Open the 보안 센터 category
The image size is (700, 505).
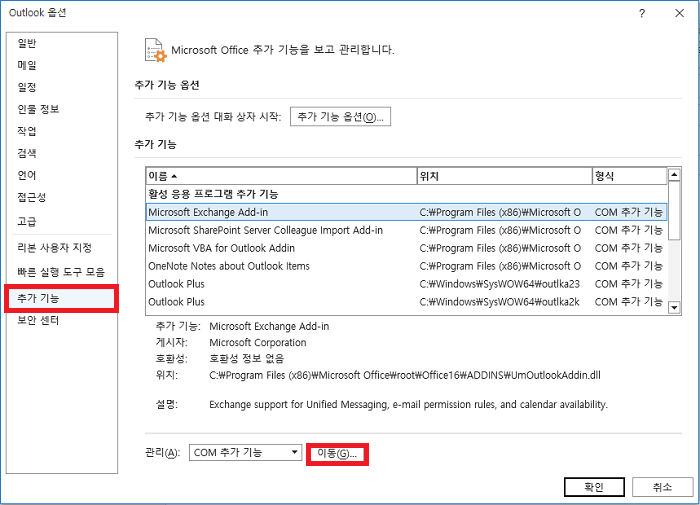tap(38, 320)
